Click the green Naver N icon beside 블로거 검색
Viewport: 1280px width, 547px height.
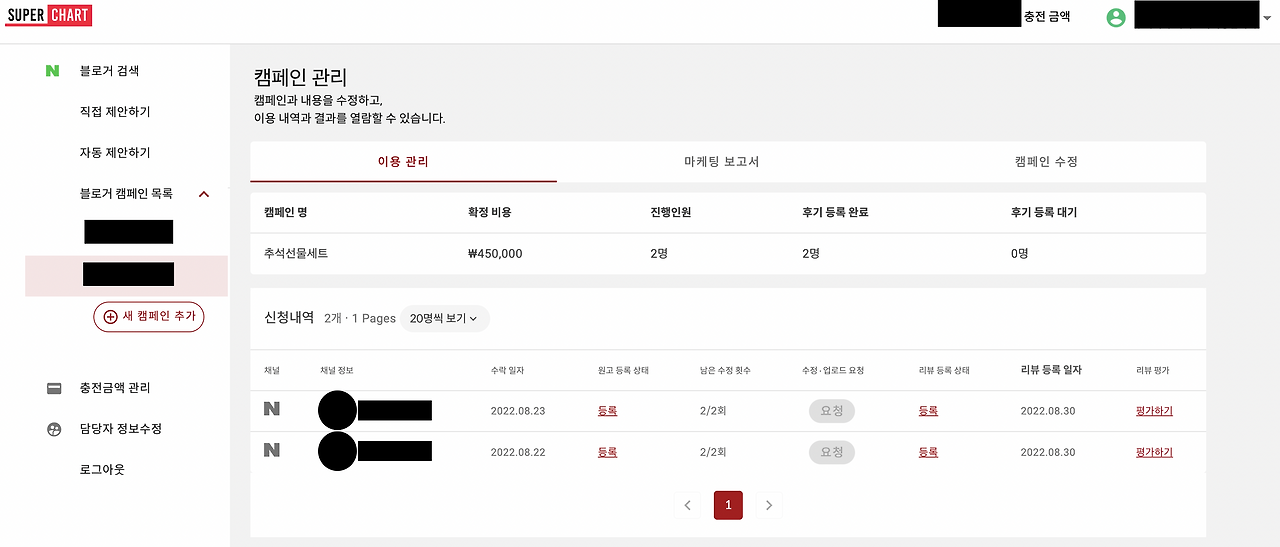tap(52, 71)
